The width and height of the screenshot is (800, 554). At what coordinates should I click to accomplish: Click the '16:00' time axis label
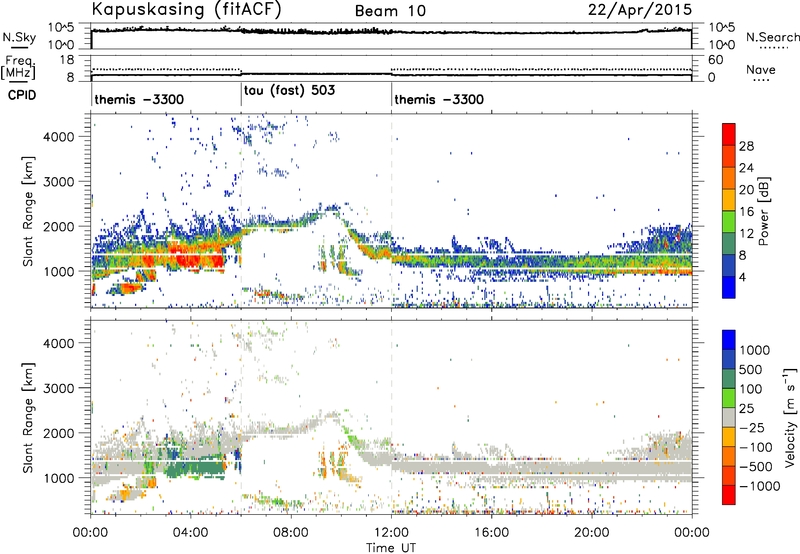pos(491,533)
